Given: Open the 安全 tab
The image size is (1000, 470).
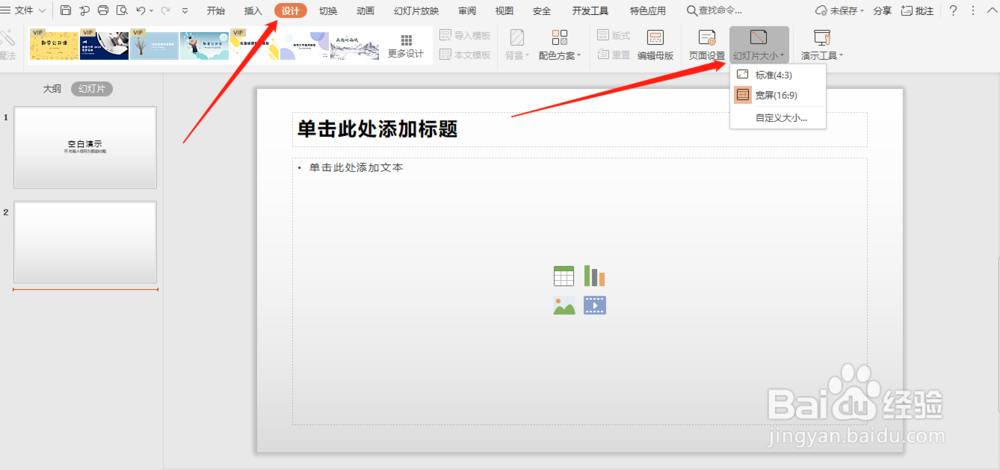Looking at the screenshot, I should click(541, 11).
